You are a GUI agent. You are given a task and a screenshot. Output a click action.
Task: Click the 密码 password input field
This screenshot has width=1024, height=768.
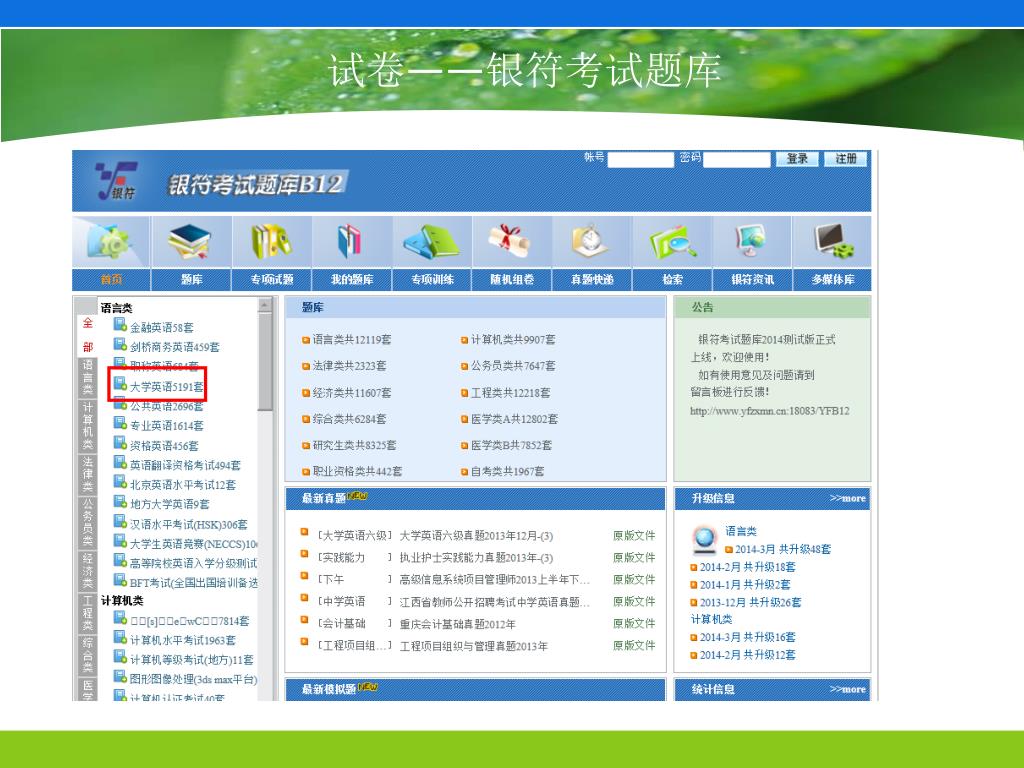tap(737, 160)
